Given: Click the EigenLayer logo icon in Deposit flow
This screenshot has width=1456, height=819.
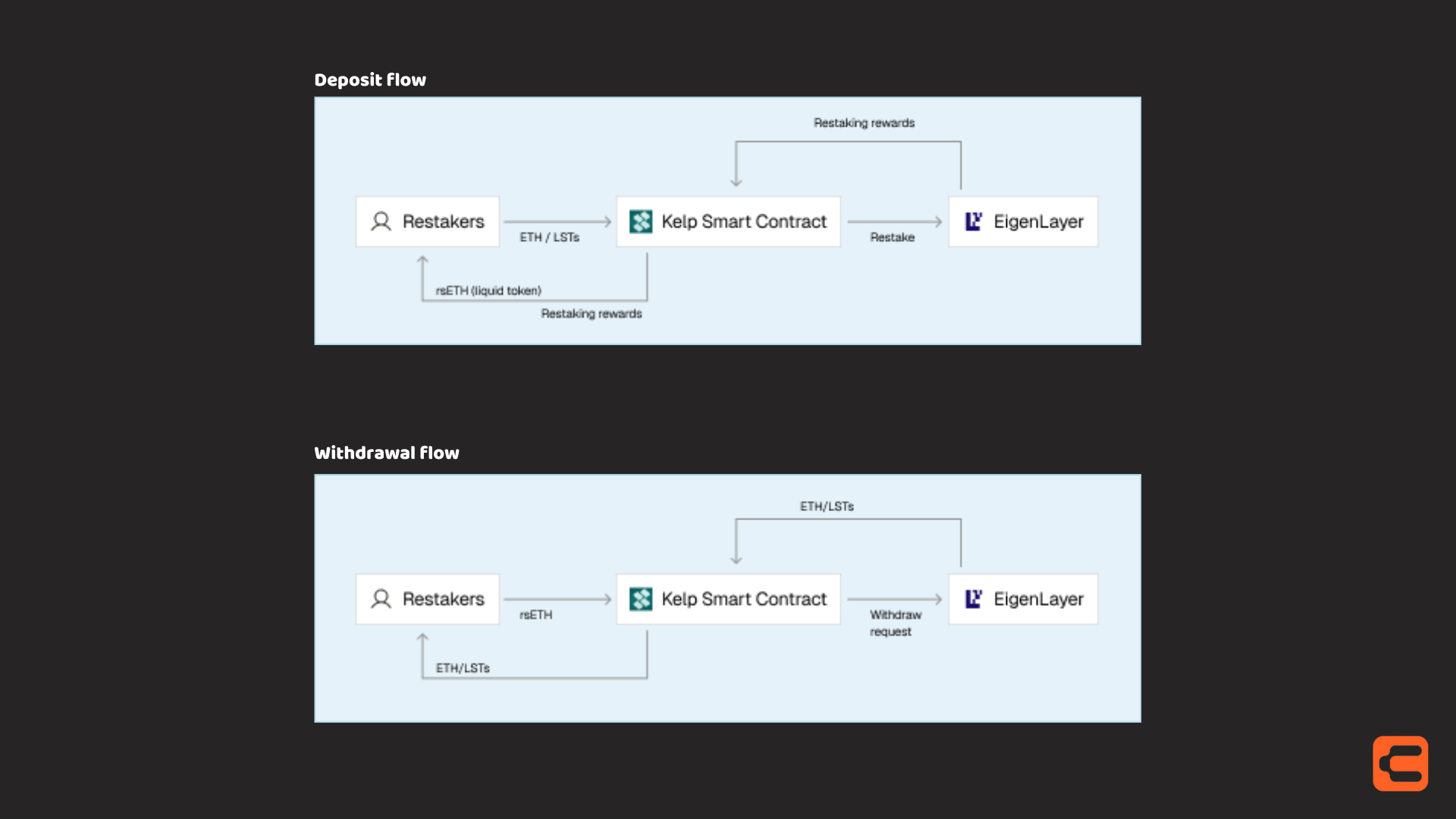Looking at the screenshot, I should (x=974, y=221).
